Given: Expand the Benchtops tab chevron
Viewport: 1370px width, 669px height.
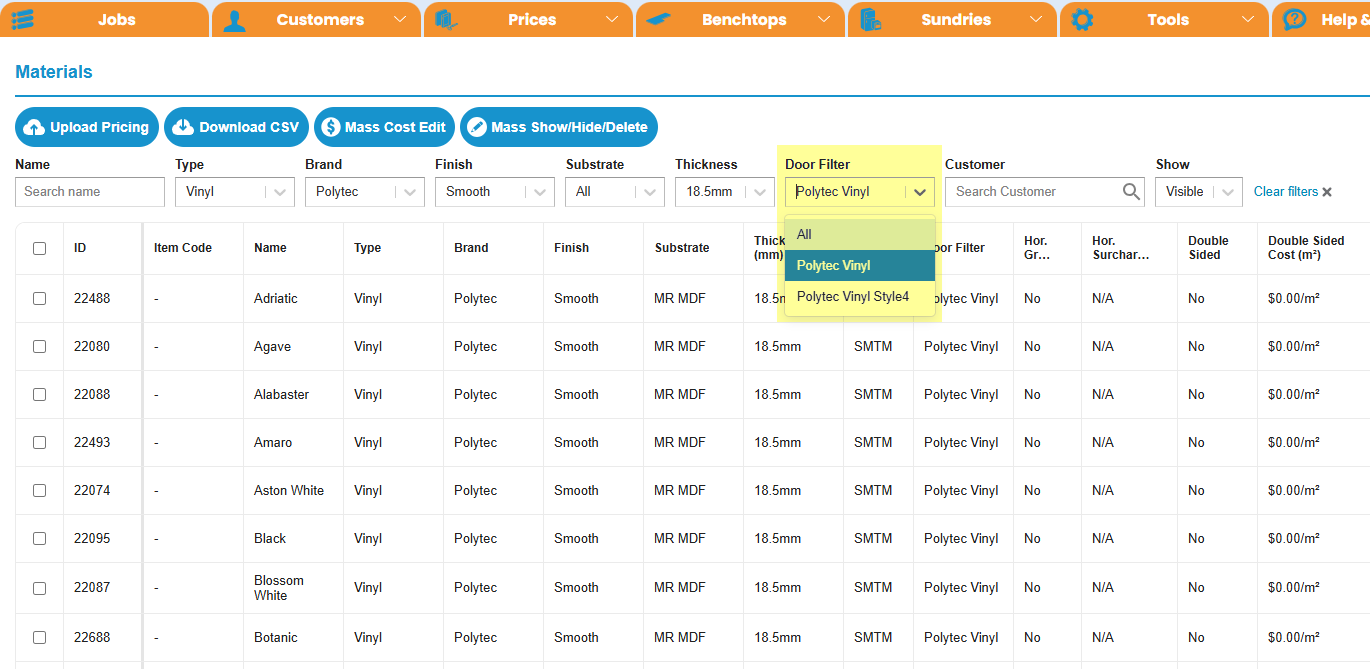Looking at the screenshot, I should (824, 20).
